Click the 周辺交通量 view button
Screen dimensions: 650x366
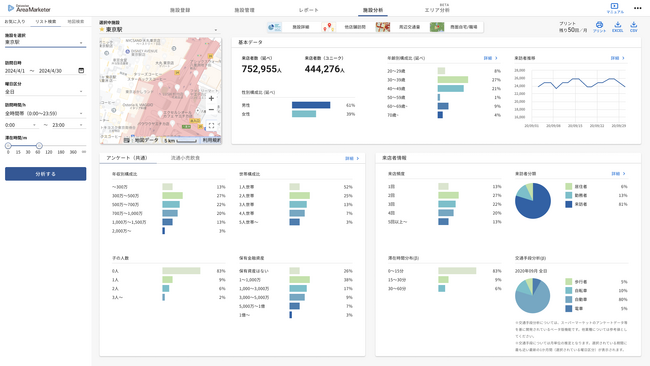click(x=410, y=27)
